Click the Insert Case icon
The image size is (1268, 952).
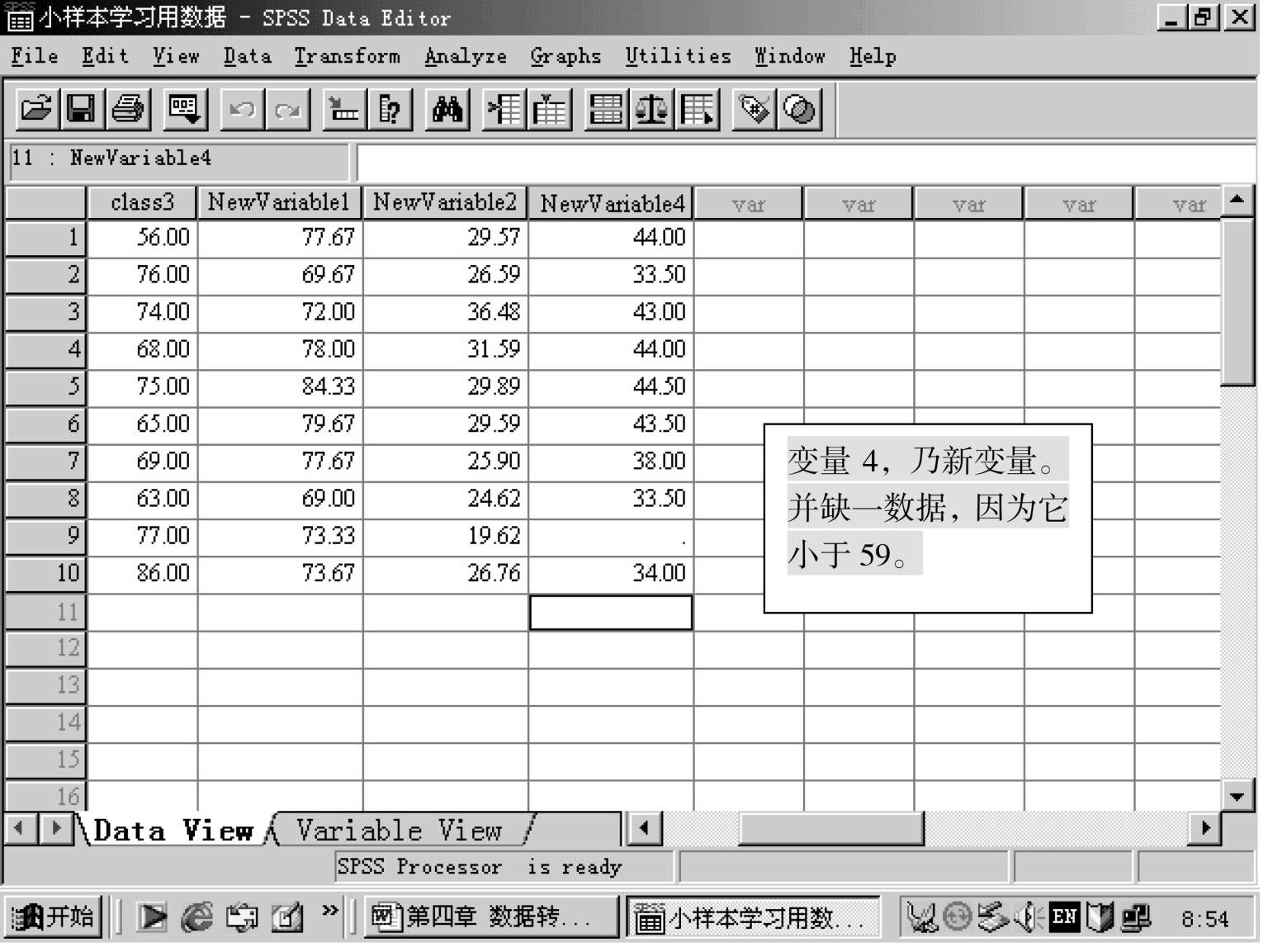tap(504, 109)
